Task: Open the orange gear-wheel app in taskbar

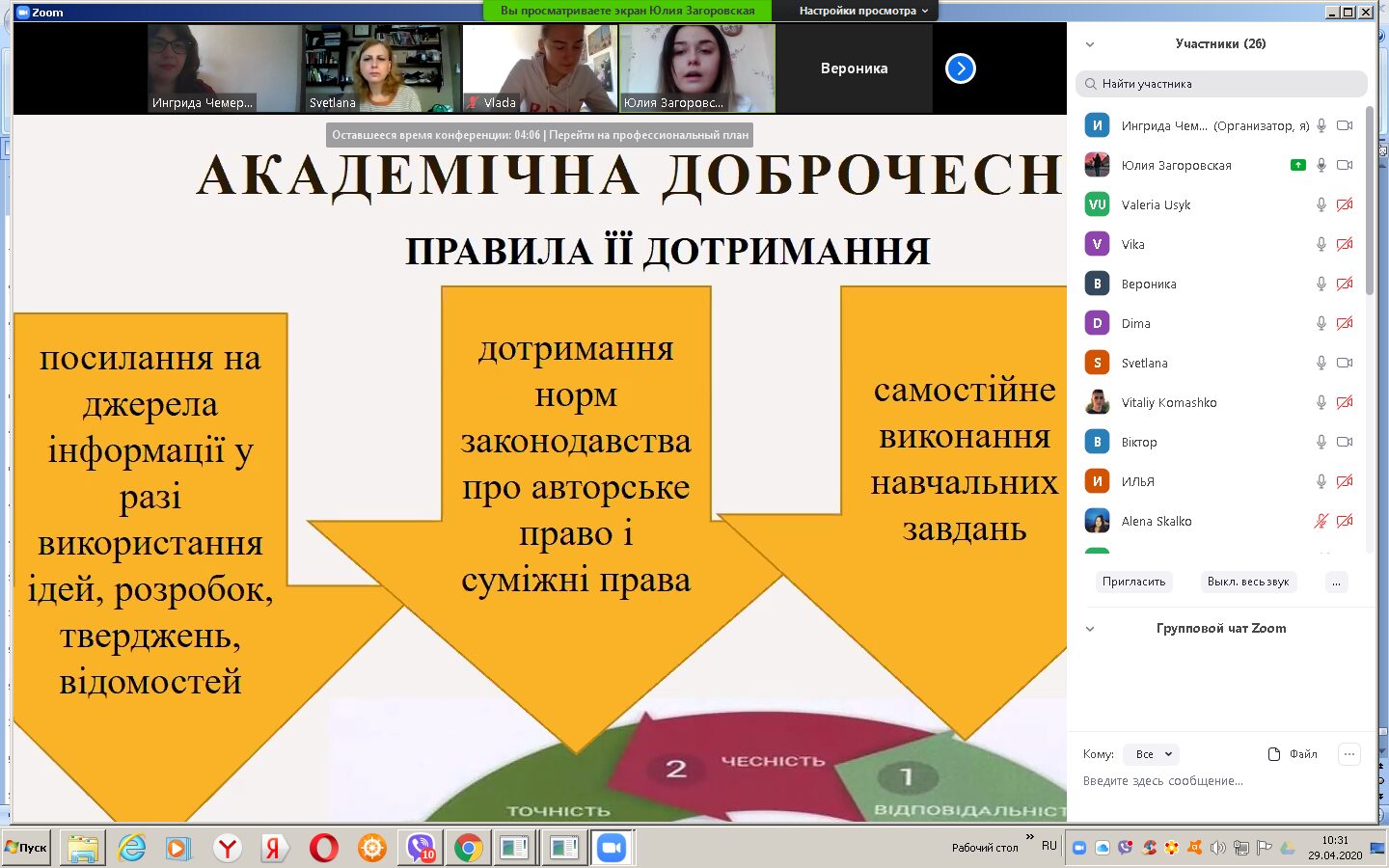Action: coord(372,848)
